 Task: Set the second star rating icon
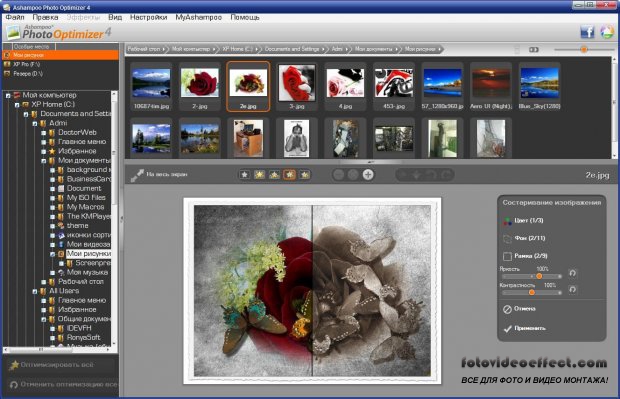coord(259,174)
